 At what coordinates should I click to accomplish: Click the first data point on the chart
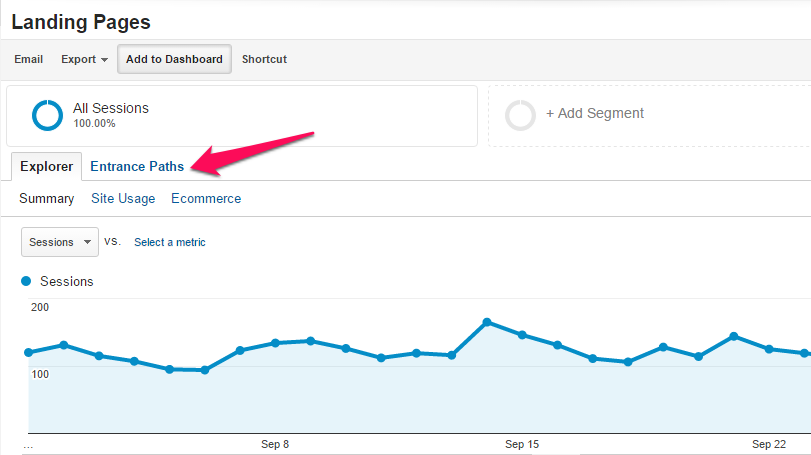(x=28, y=352)
